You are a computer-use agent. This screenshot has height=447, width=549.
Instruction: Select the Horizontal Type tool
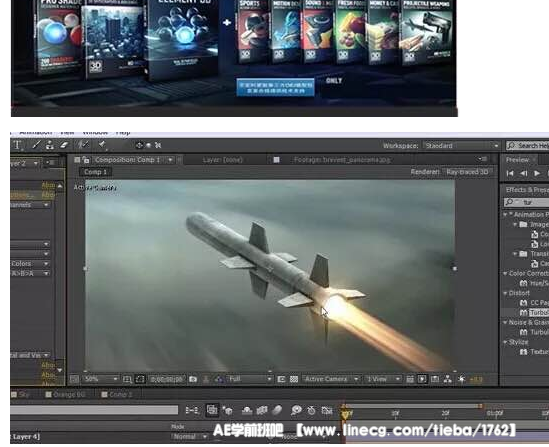[17, 145]
